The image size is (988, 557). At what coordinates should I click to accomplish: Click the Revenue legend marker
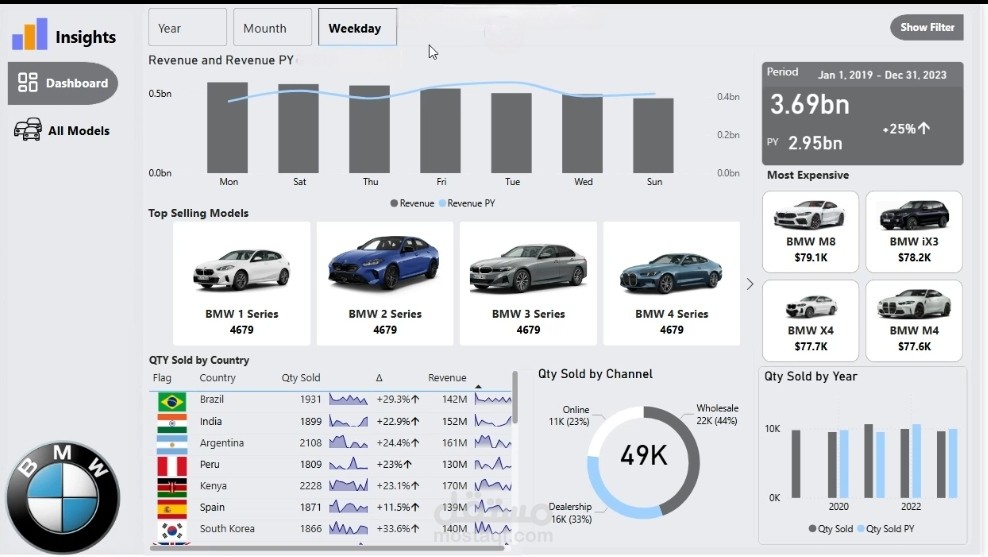click(x=394, y=204)
